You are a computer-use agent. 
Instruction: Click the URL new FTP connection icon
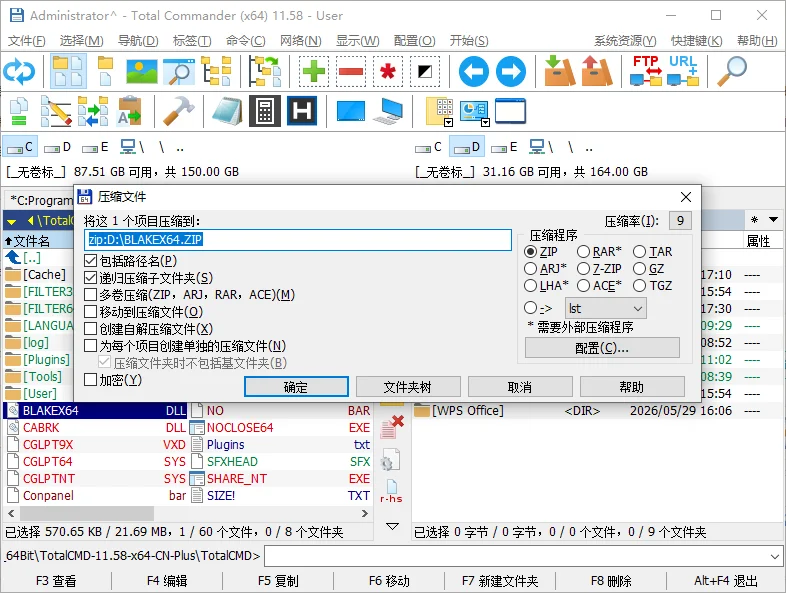click(x=683, y=72)
